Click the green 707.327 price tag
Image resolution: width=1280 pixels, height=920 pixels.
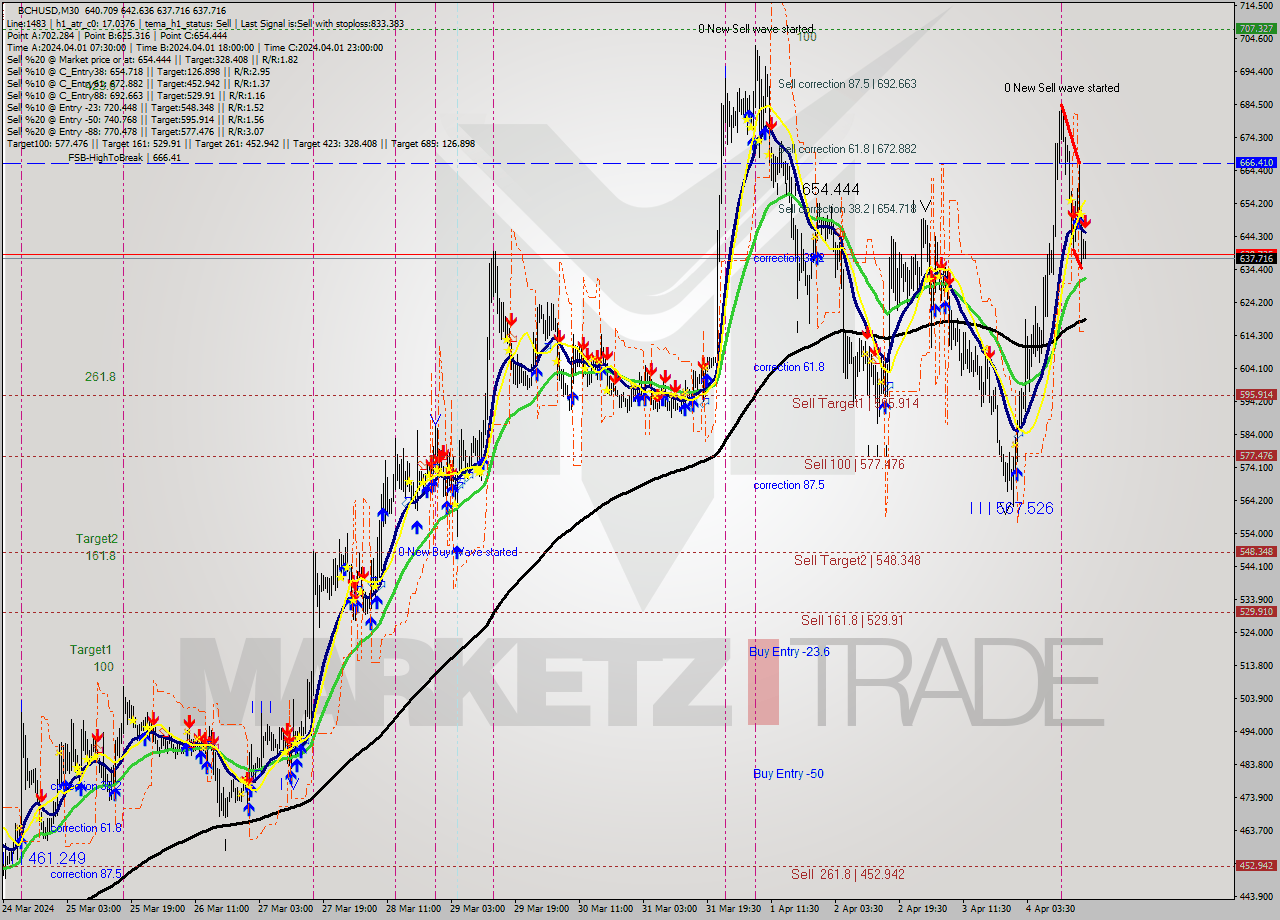point(1257,30)
